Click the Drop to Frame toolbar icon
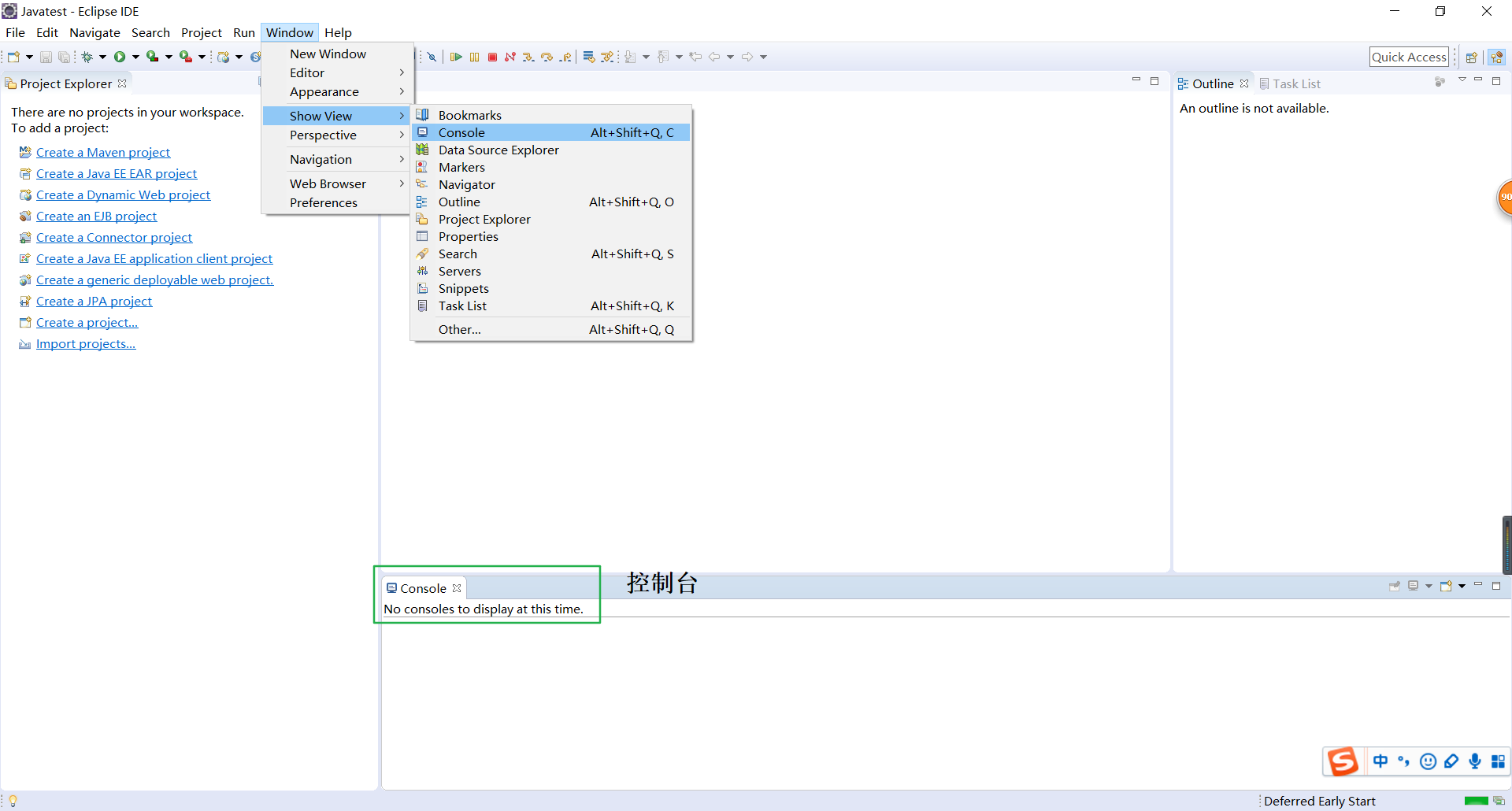Viewport: 1512px width, 811px height. 589,57
